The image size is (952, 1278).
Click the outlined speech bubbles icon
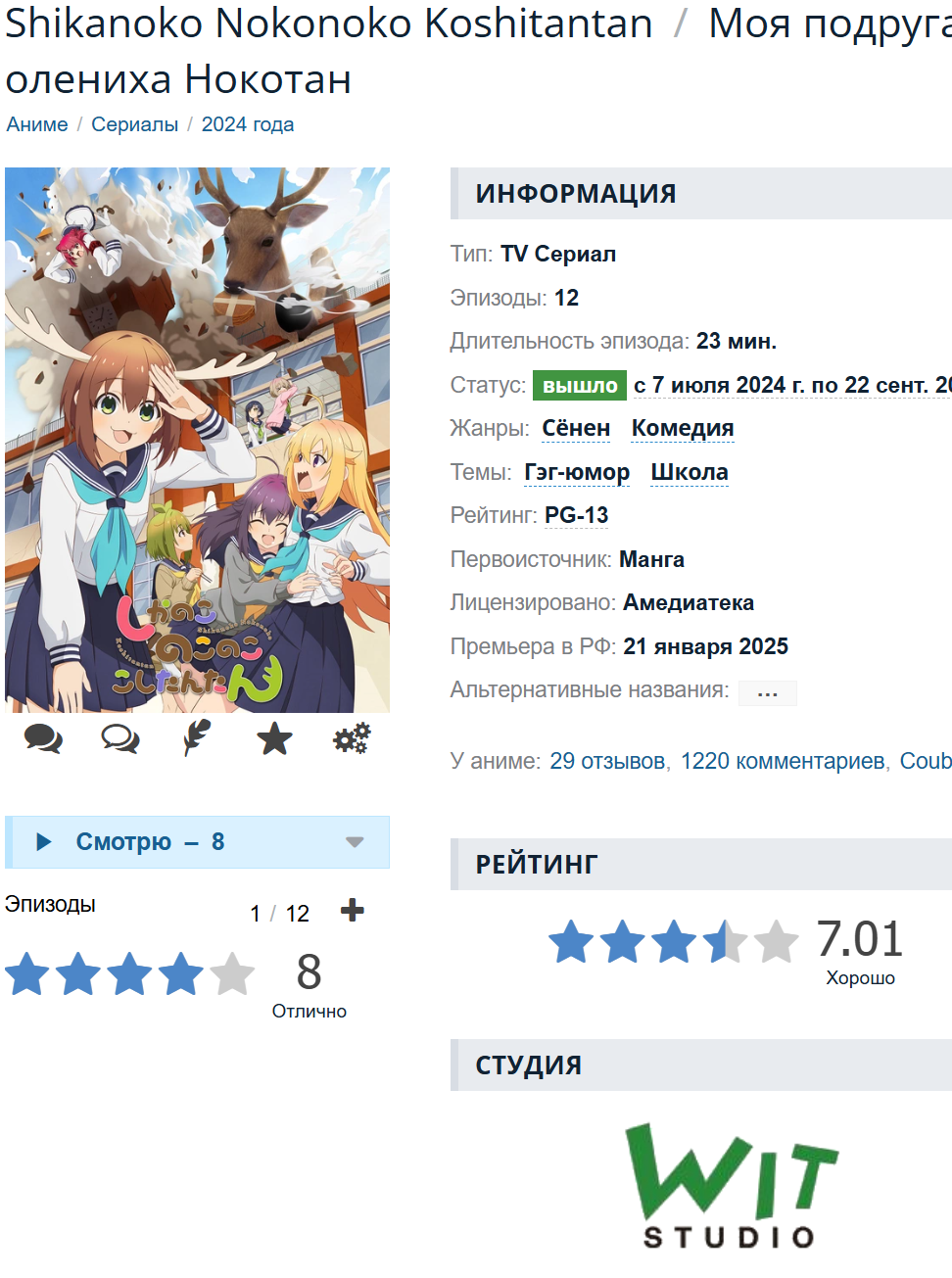click(120, 738)
